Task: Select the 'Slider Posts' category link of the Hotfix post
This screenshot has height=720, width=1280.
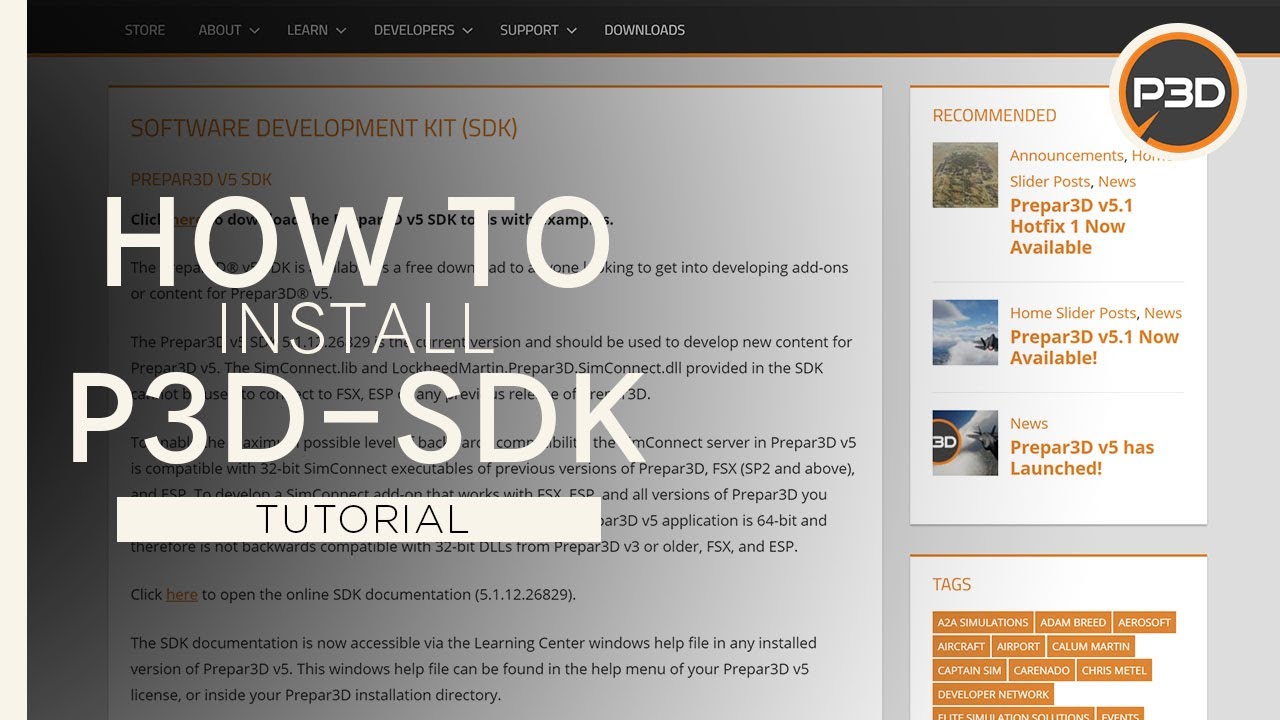Action: pos(1050,181)
